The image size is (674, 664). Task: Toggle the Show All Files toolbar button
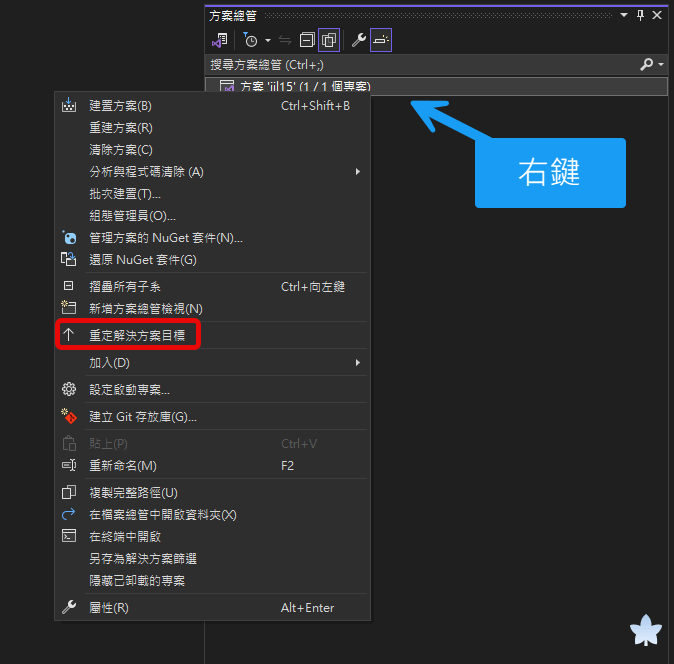pos(329,40)
